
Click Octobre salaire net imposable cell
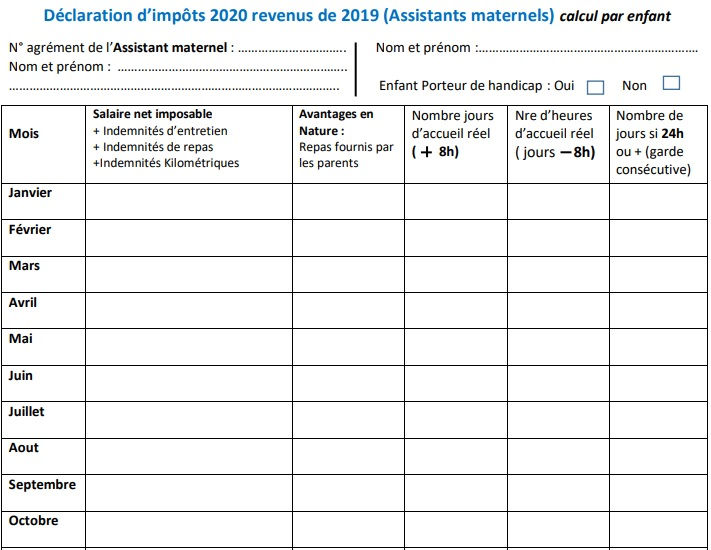(189, 530)
